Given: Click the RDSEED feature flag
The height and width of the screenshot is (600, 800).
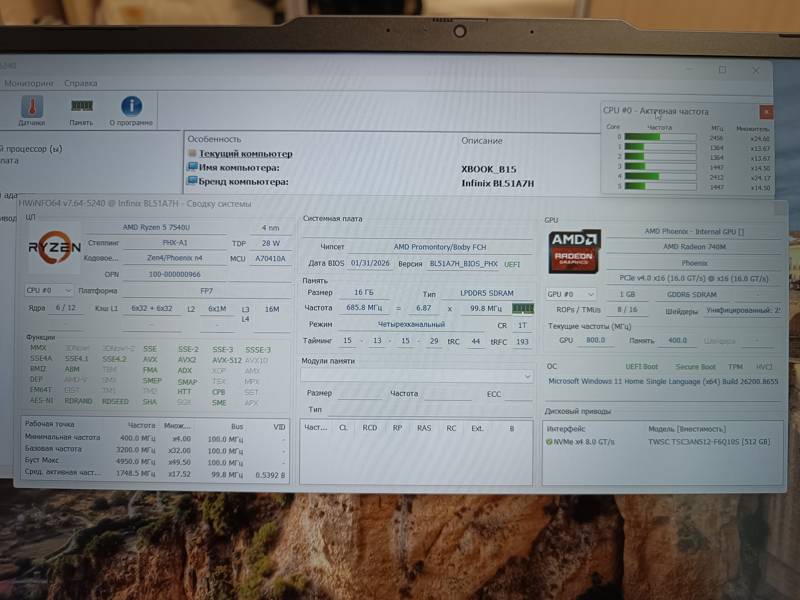Looking at the screenshot, I should tap(115, 402).
